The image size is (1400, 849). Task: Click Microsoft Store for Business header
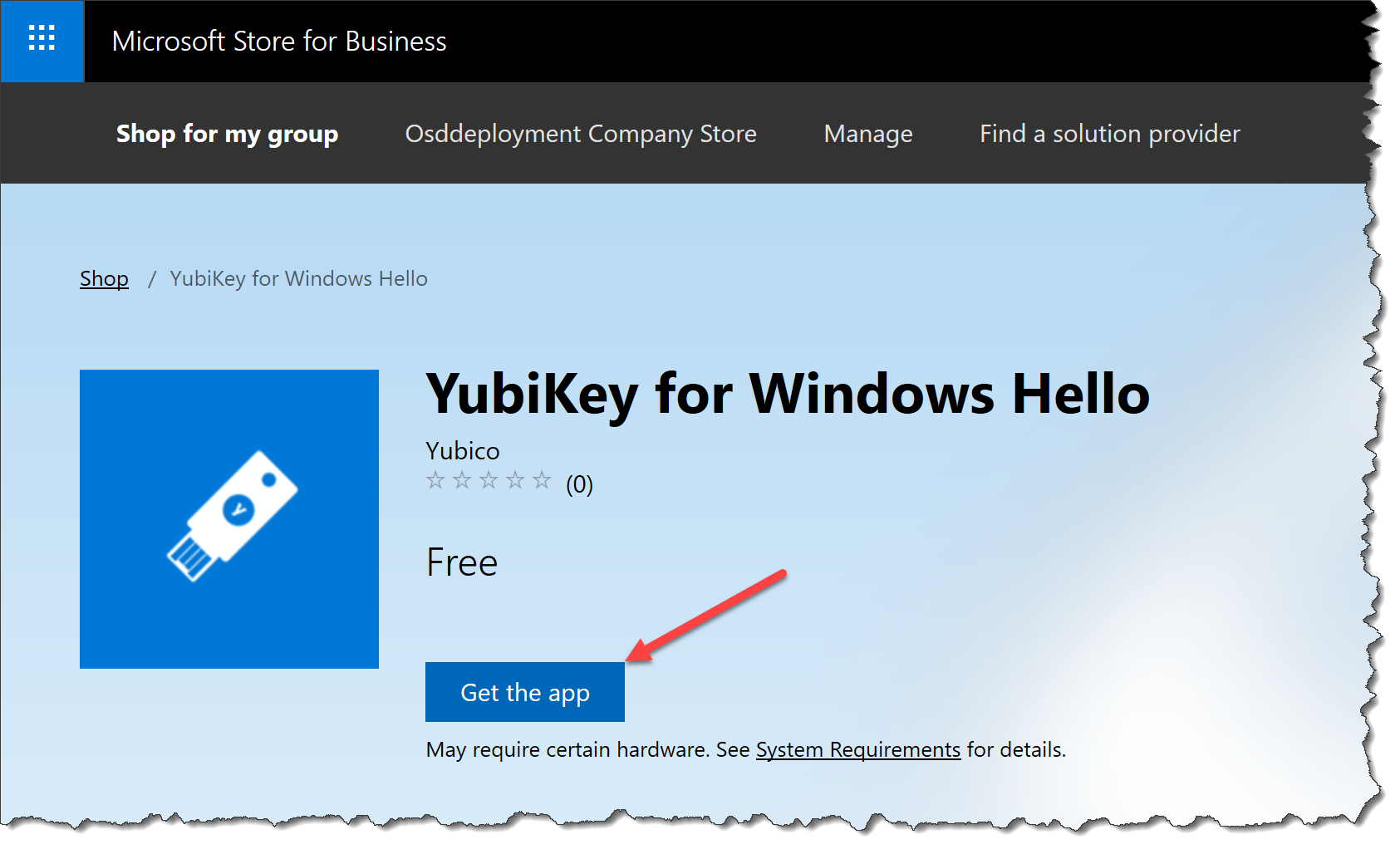click(x=279, y=41)
